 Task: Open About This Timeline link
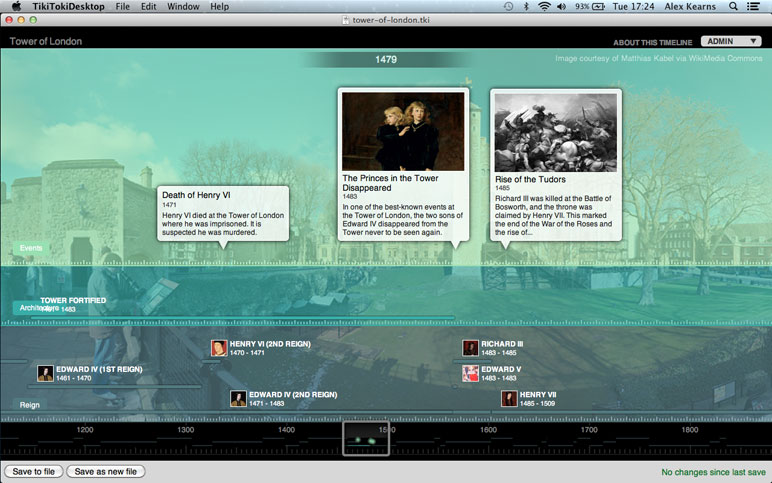pos(652,42)
